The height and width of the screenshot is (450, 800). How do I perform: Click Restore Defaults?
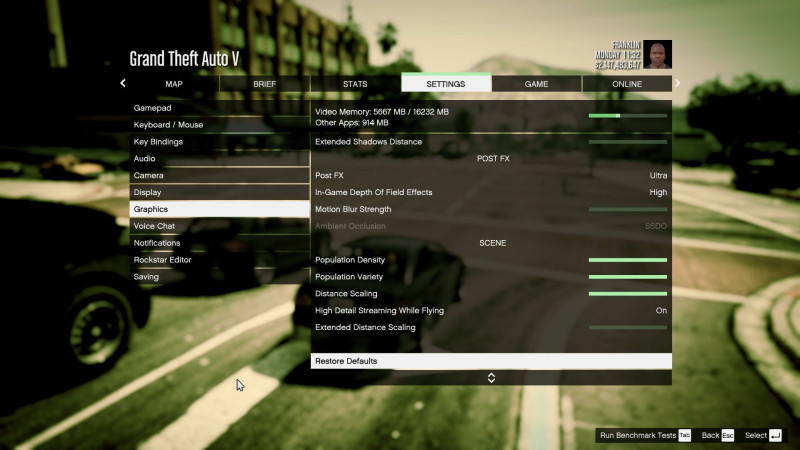[491, 361]
